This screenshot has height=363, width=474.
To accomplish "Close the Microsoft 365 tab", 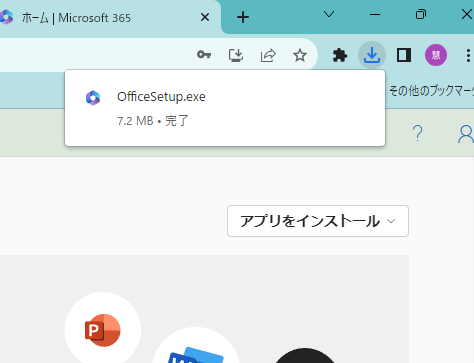I will tap(205, 17).
